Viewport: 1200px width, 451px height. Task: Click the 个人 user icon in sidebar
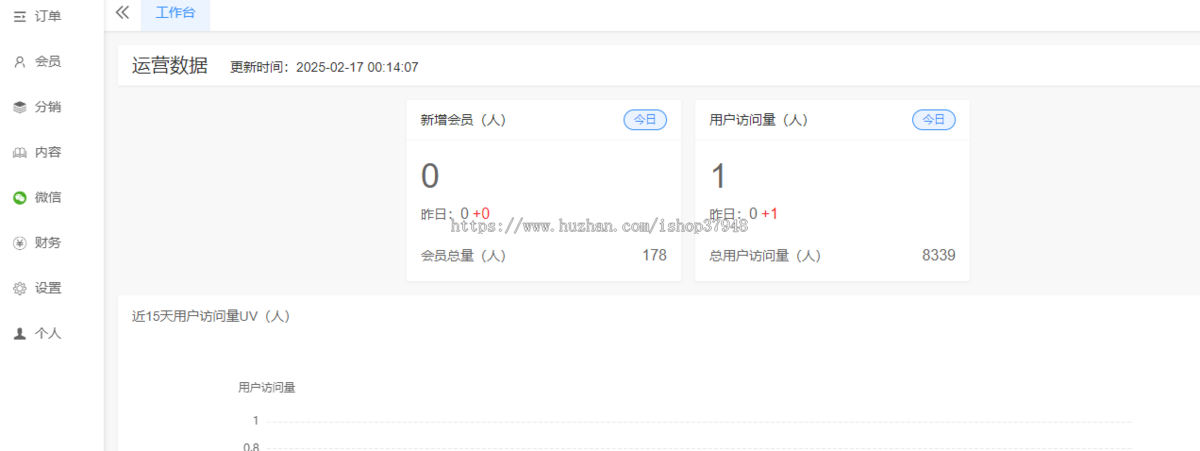(19, 333)
